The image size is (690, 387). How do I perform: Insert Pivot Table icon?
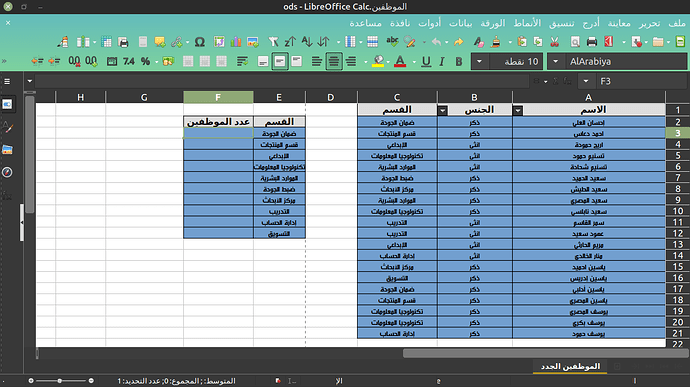pyautogui.click(x=219, y=42)
